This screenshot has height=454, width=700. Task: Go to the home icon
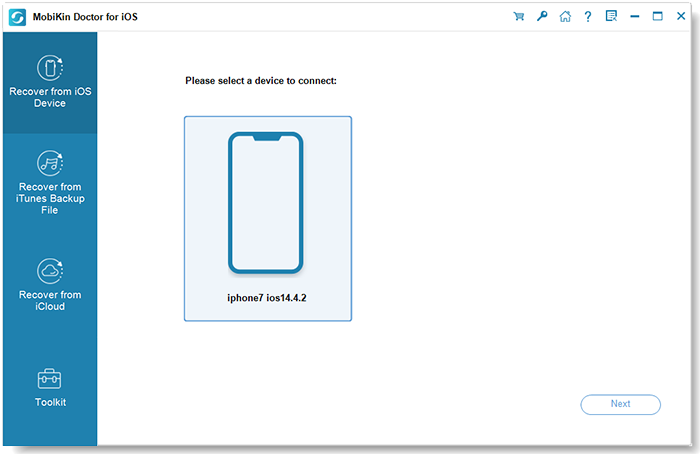[565, 17]
